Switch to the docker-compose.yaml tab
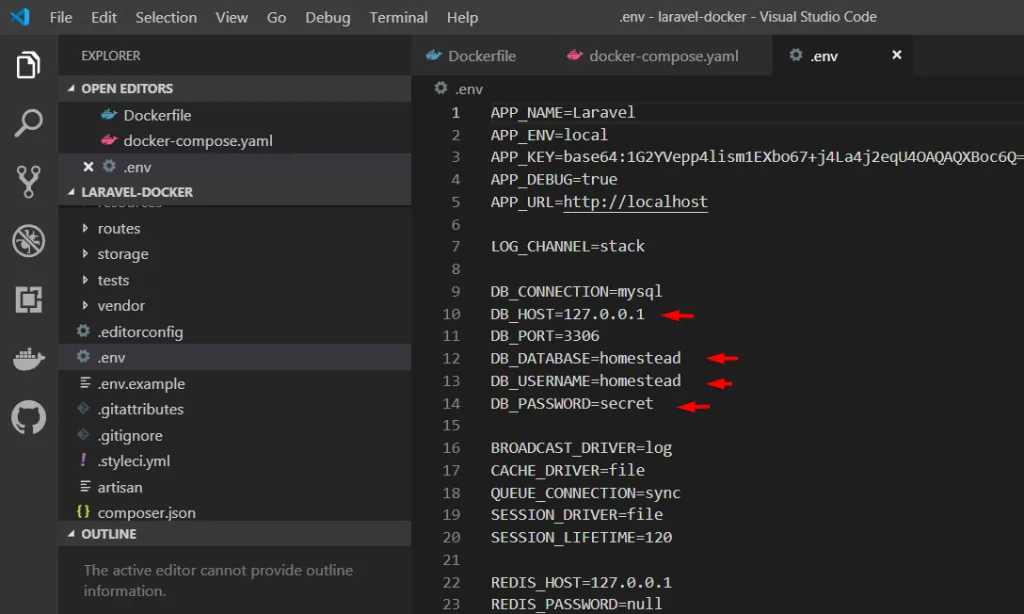 [660, 56]
